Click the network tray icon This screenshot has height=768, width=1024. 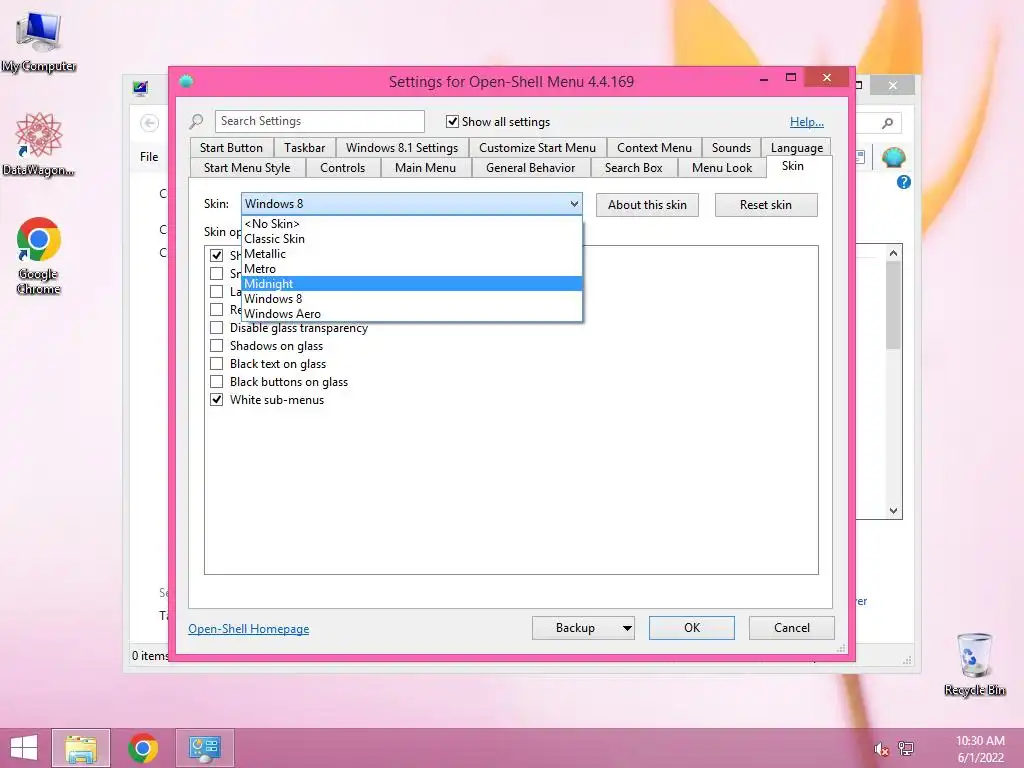906,748
